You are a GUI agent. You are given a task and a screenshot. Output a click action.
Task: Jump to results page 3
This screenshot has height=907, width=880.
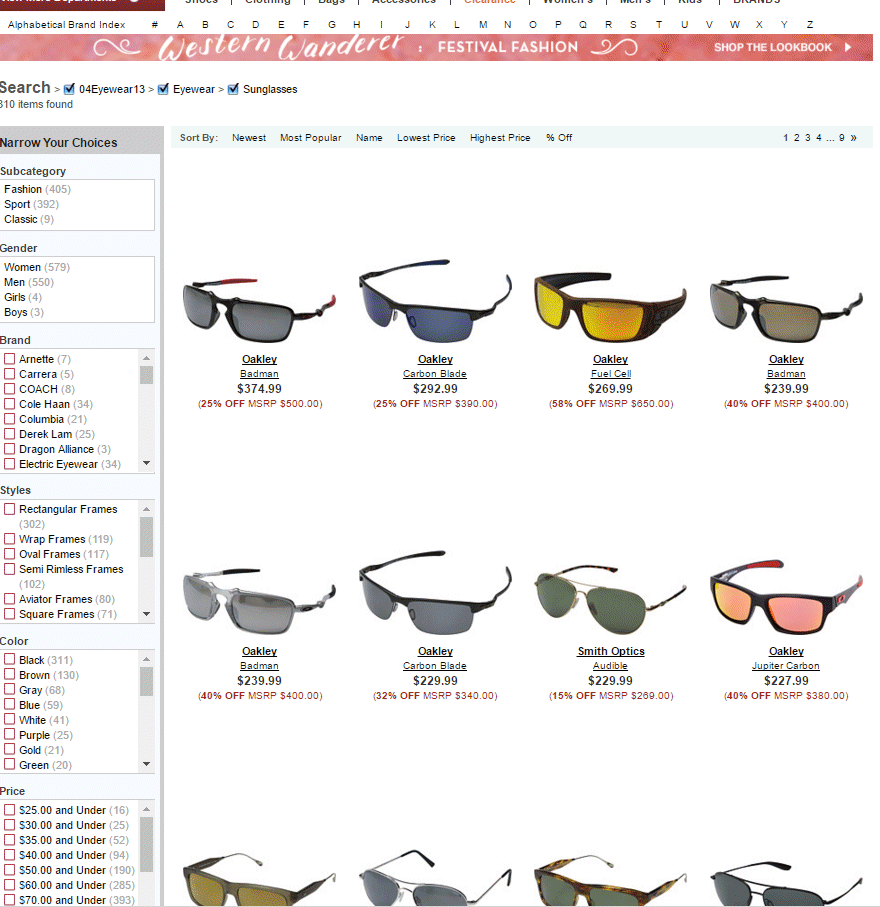[x=808, y=138]
